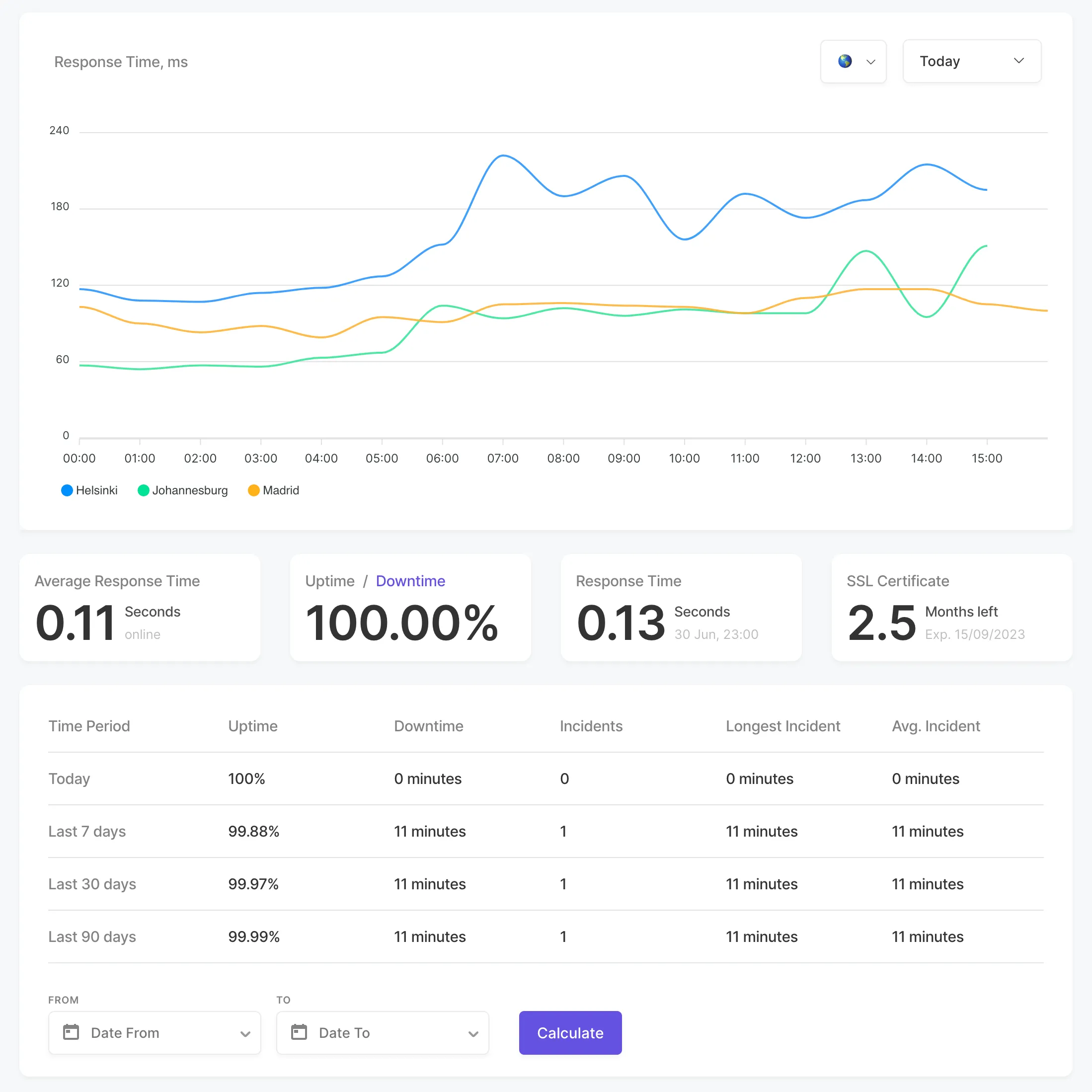This screenshot has height=1092, width=1092.
Task: Click the chevron in Date To field
Action: (473, 1034)
